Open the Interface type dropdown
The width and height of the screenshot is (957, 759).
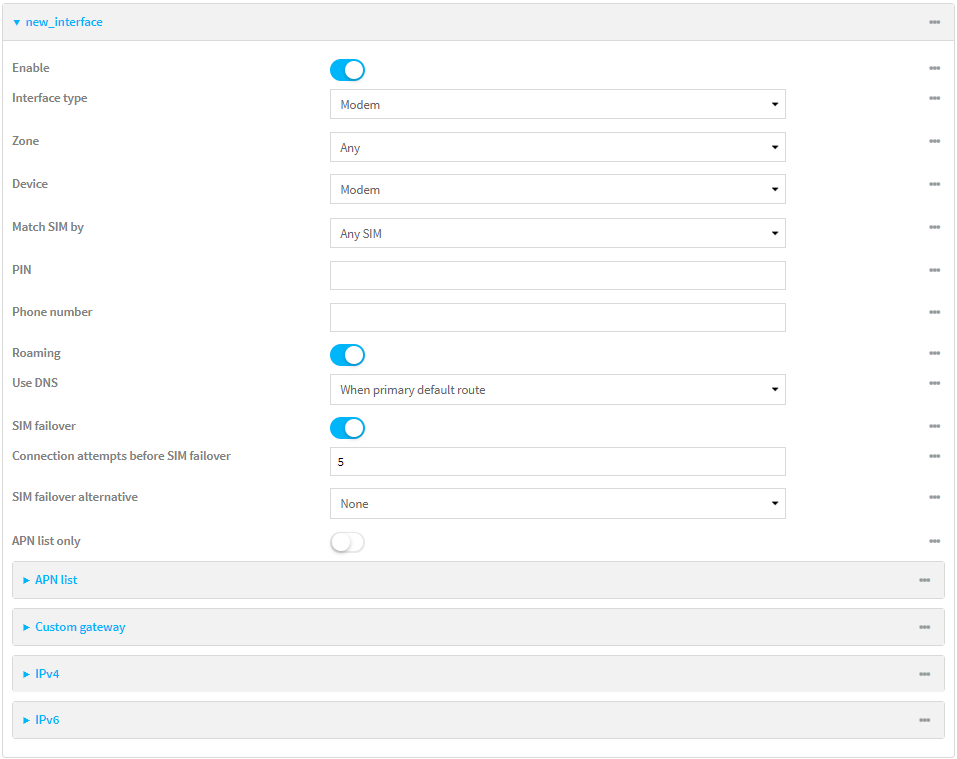coord(557,104)
